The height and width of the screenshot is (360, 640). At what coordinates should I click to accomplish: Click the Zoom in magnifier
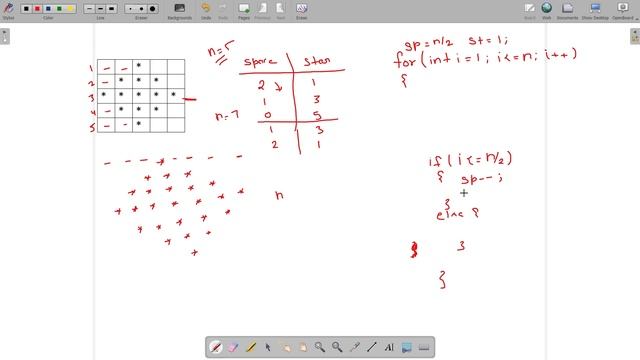point(320,347)
